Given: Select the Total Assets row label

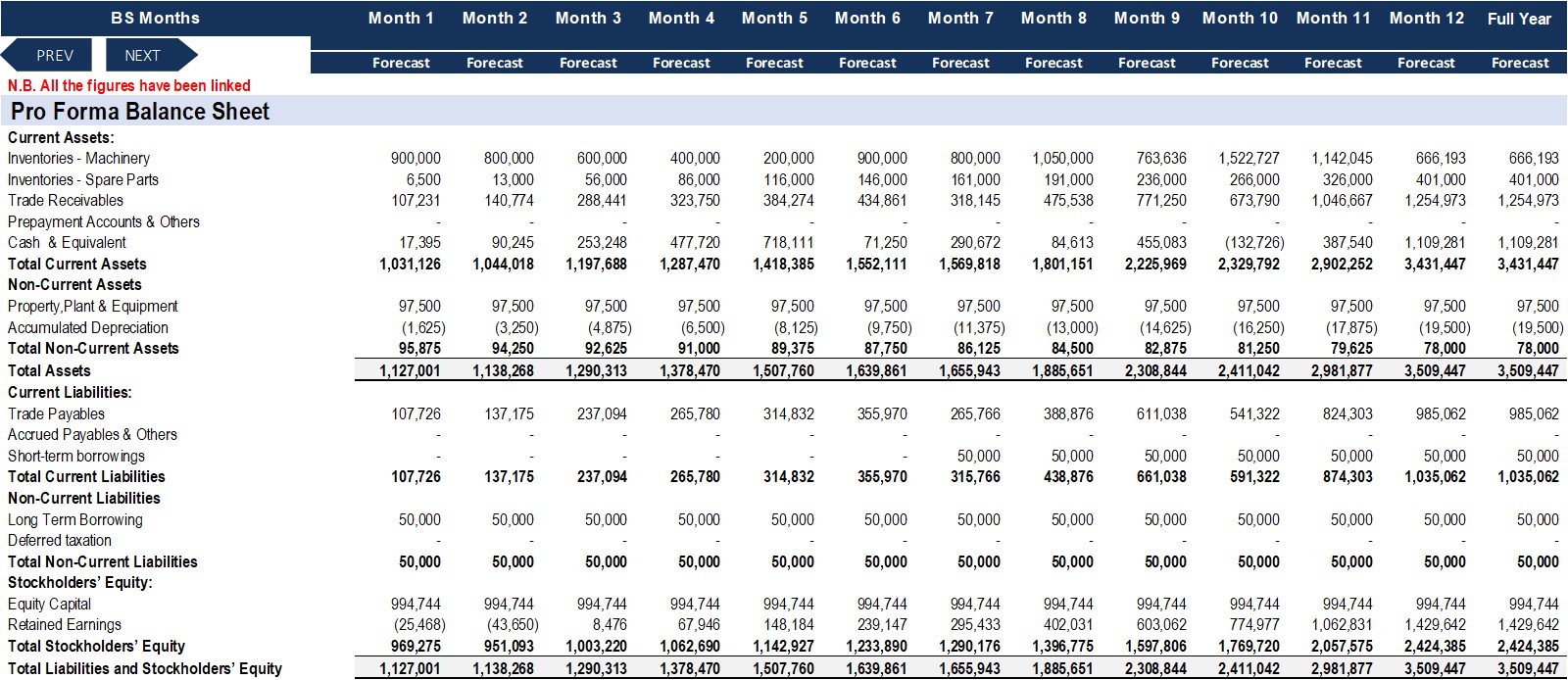Looking at the screenshot, I should click(x=49, y=370).
